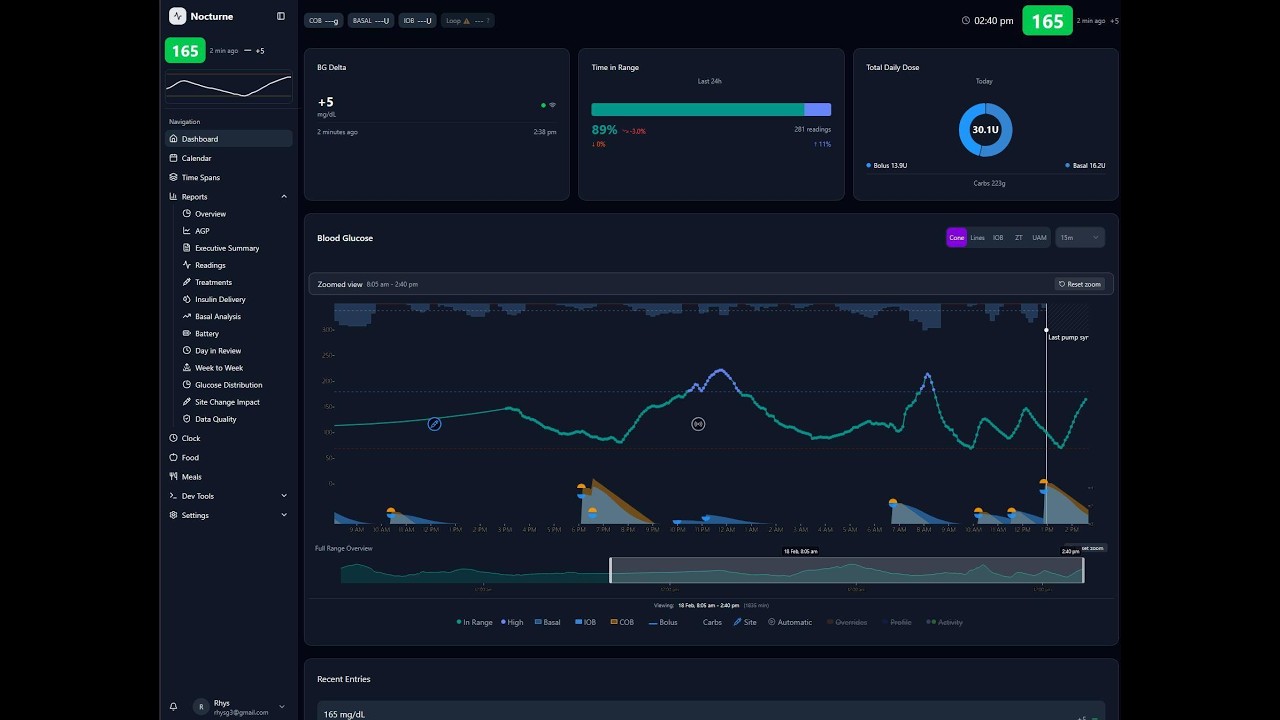Expand the Settings section
This screenshot has height=720, width=1280.
click(x=229, y=515)
